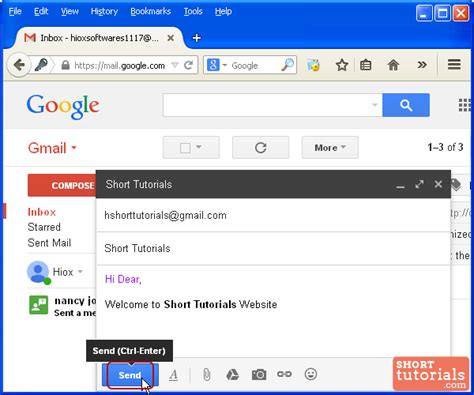Open the Inbox folder
Image resolution: width=474 pixels, height=395 pixels.
coord(42,212)
